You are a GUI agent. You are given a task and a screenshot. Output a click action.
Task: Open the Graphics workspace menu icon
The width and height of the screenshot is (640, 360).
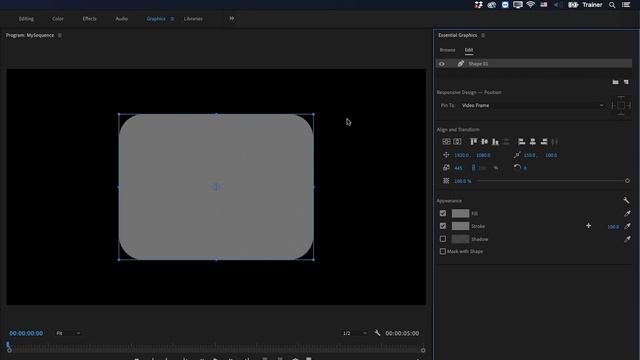172,19
